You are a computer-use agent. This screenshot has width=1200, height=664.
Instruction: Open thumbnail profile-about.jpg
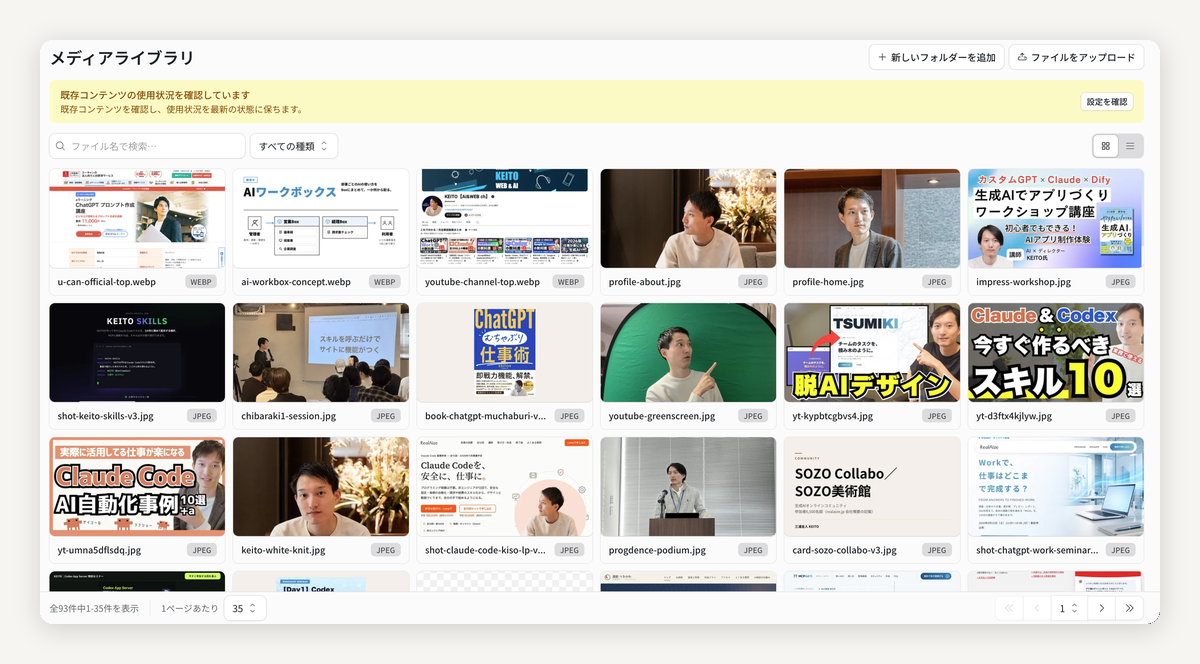coord(688,218)
